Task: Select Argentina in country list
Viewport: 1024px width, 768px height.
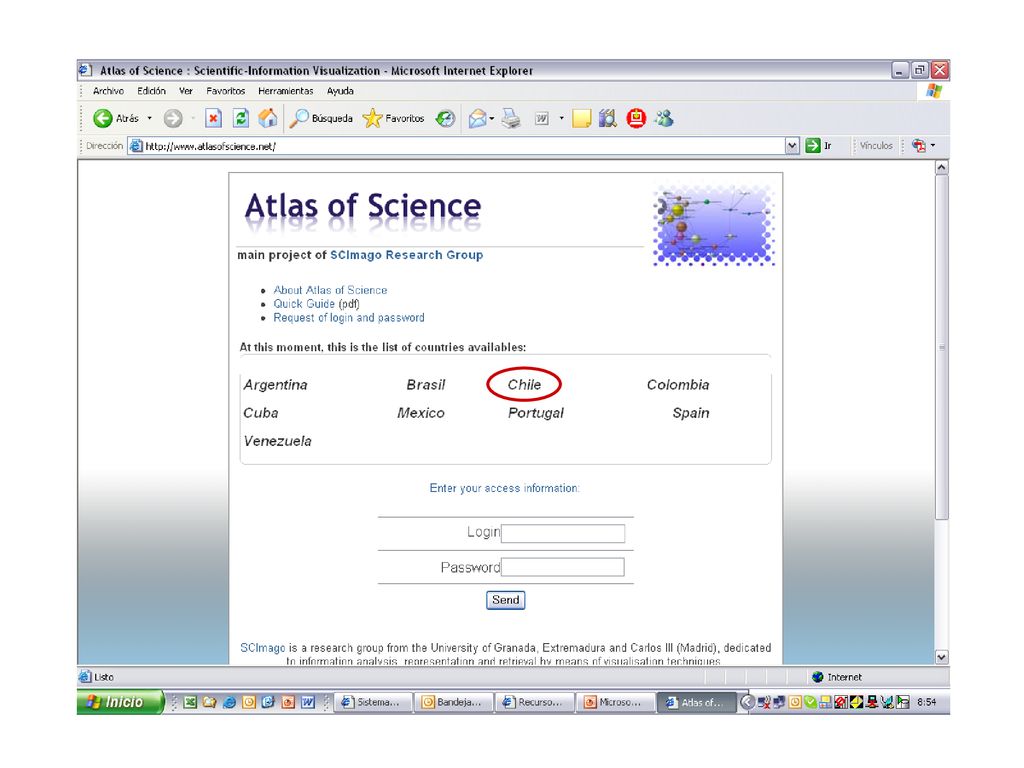Action: [x=275, y=385]
